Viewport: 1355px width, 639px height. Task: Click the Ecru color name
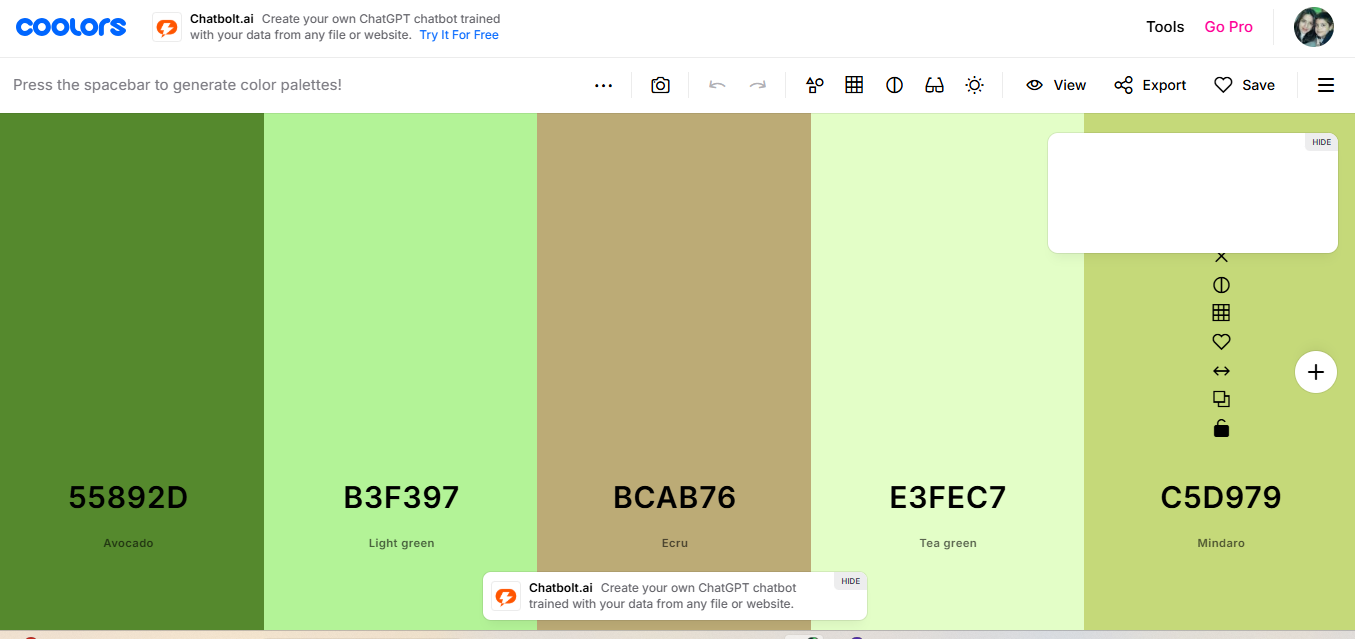click(x=675, y=543)
